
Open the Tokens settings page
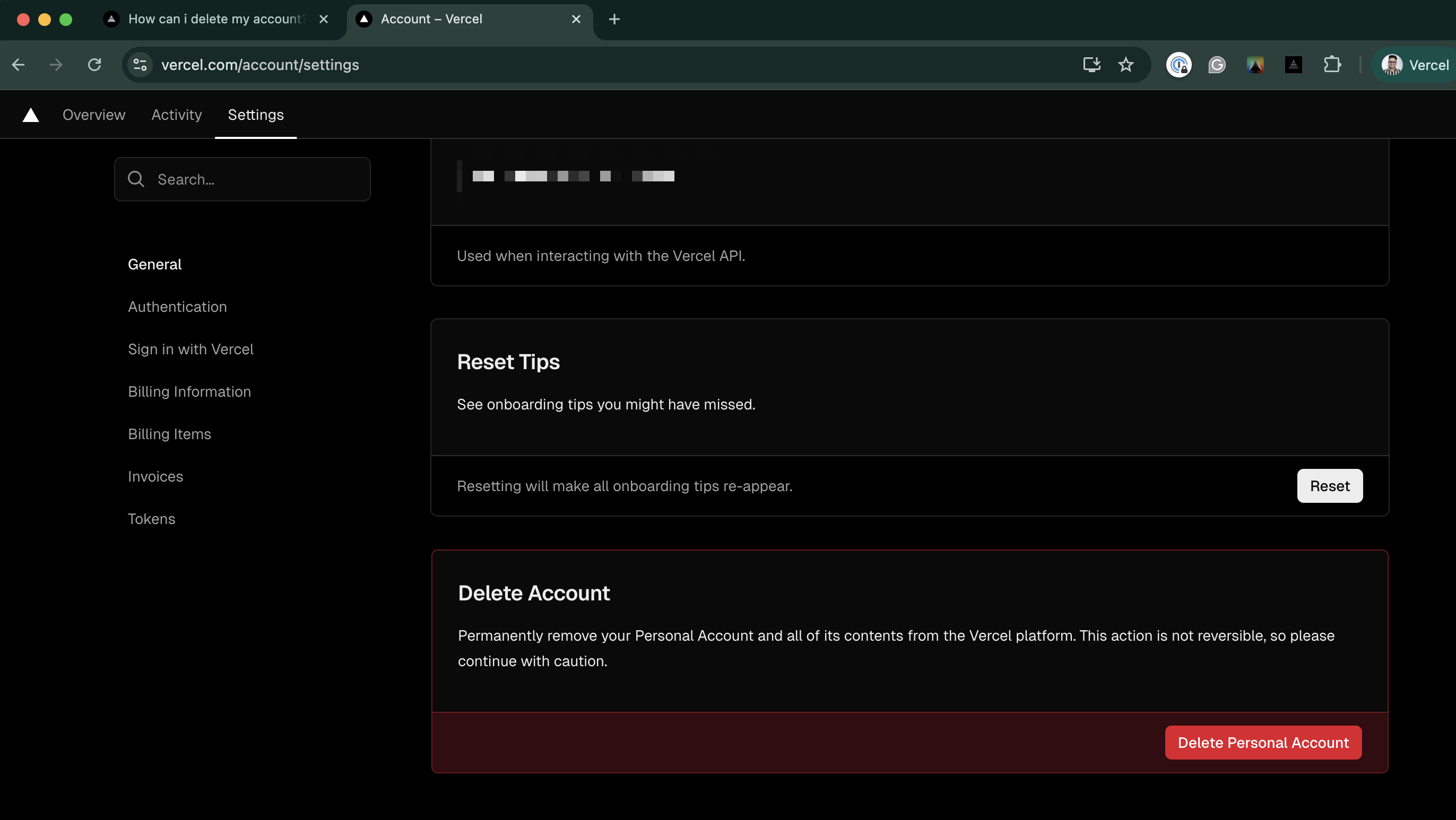click(151, 519)
